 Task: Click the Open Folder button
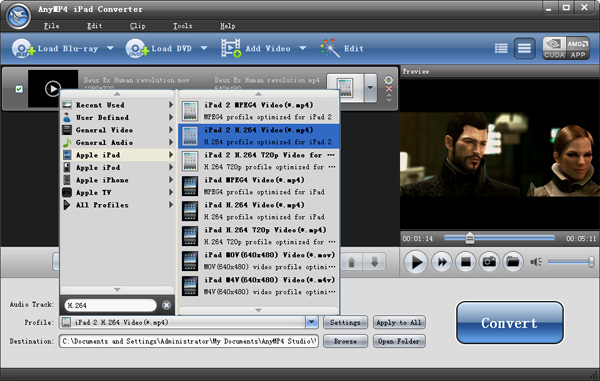point(399,341)
